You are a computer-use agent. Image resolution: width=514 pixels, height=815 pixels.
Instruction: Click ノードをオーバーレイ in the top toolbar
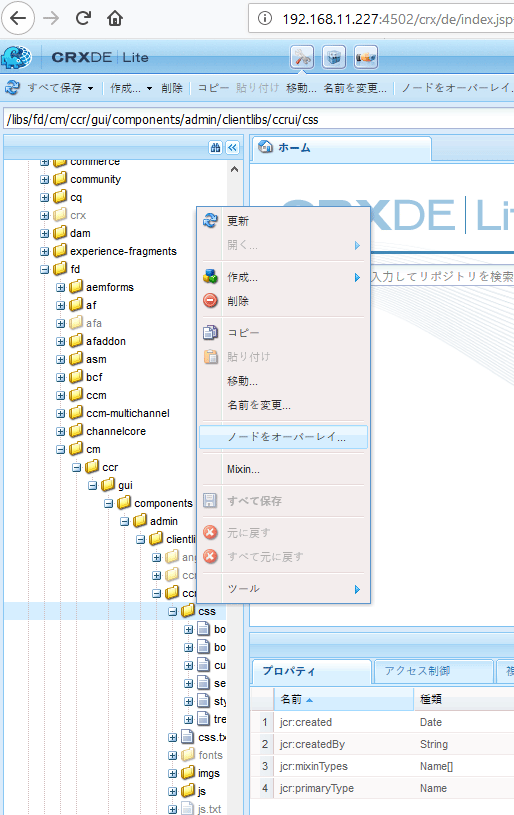(456, 88)
